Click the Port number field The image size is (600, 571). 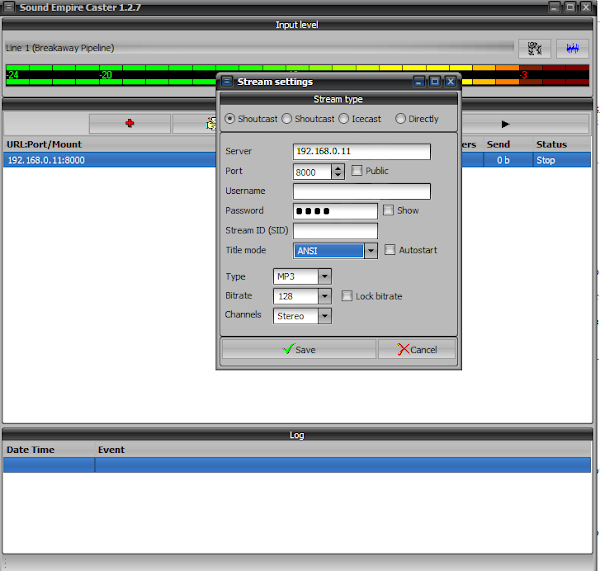(x=312, y=172)
